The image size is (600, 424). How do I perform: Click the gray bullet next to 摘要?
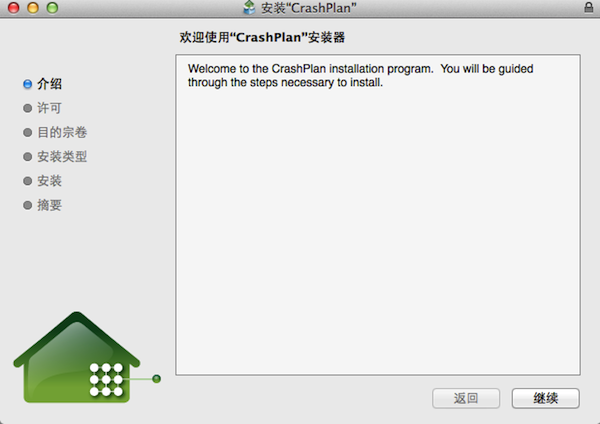[28, 205]
